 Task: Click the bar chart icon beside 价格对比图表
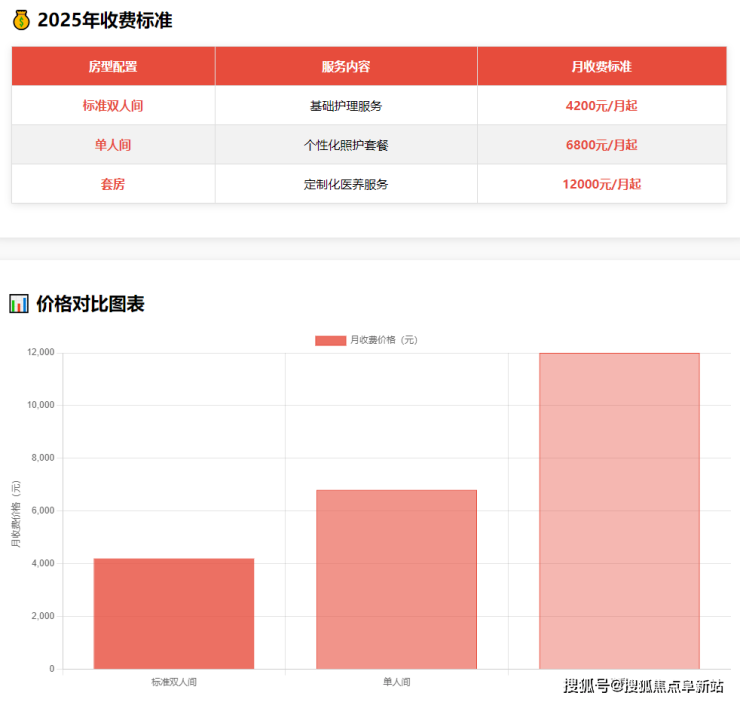(x=19, y=304)
